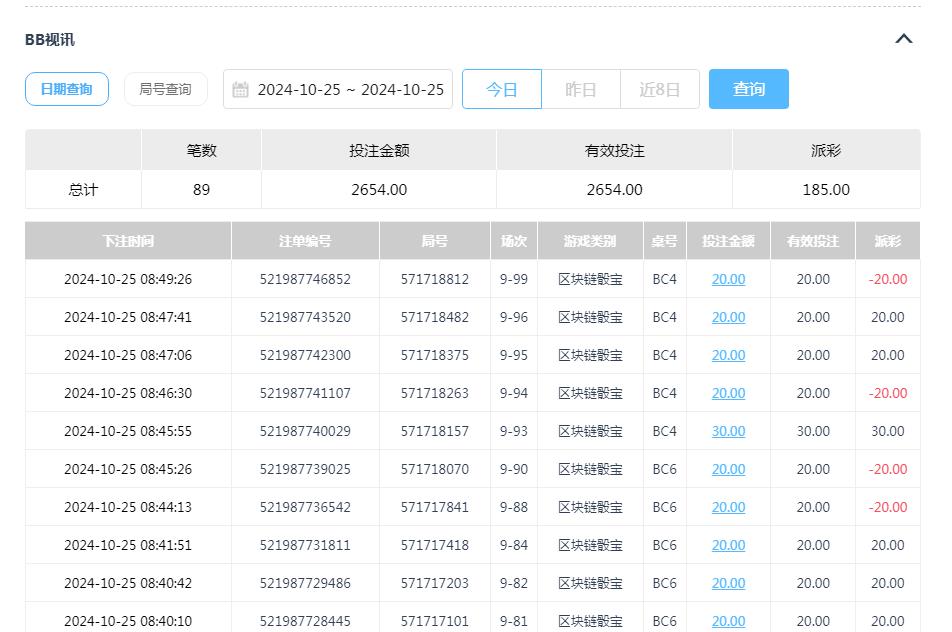Click the 今日 quick filter button

pos(502,89)
